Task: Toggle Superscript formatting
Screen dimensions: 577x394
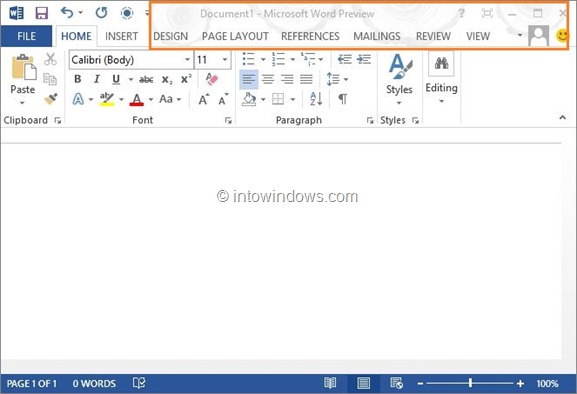Action: point(186,79)
